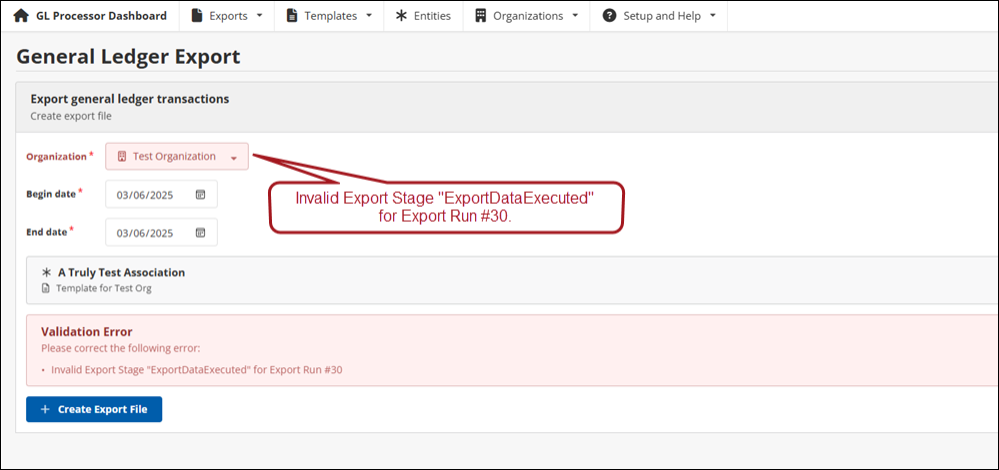Viewport: 999px width, 470px height.
Task: Click the asterisk icon next to Entities
Action: pyautogui.click(x=401, y=16)
